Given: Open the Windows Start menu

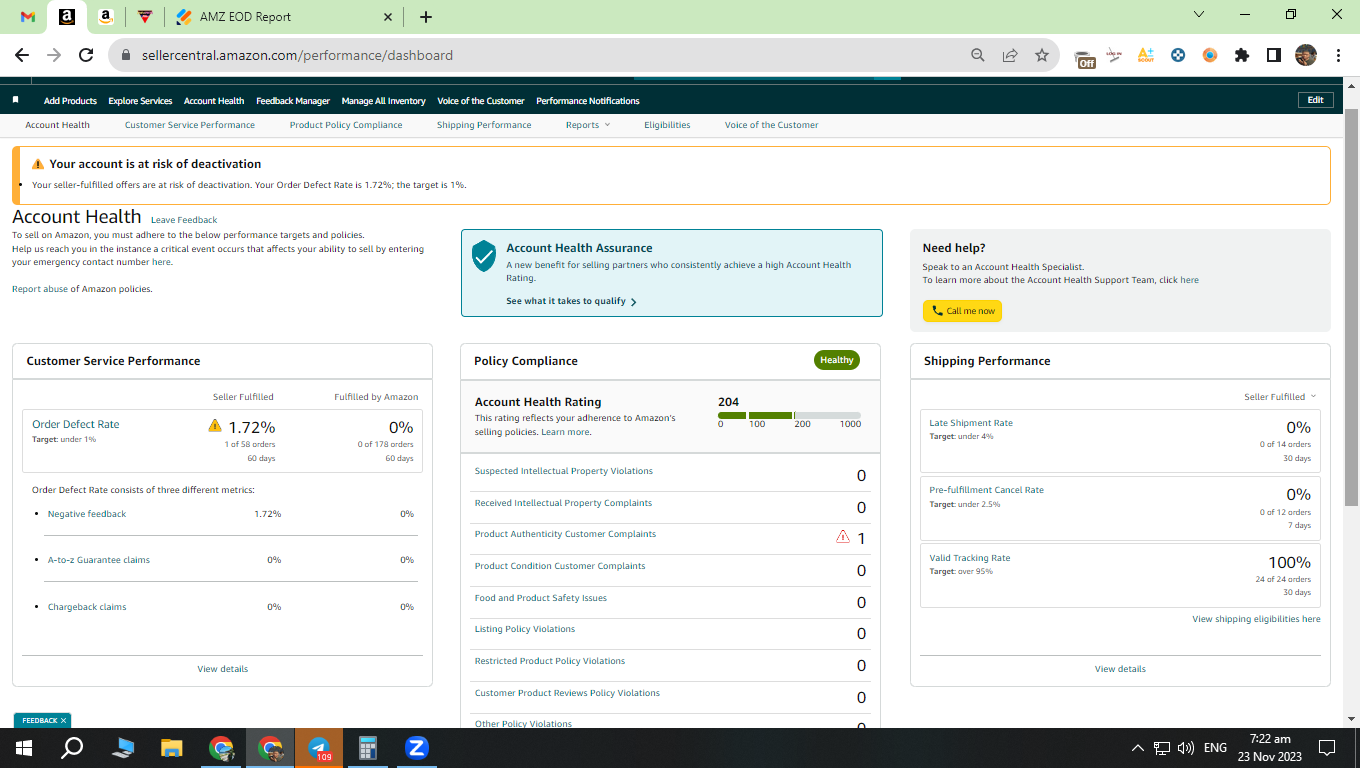Looking at the screenshot, I should [24, 748].
